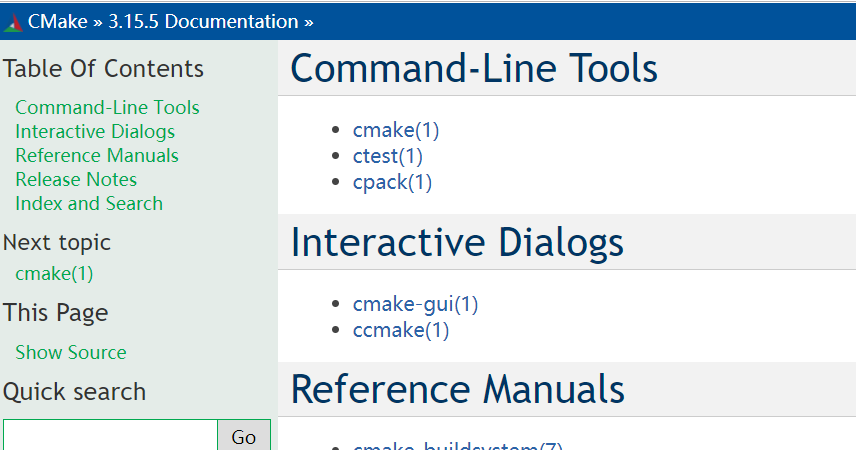This screenshot has width=856, height=450.
Task: Open the cmake(1) link under Next topic
Action: (x=54, y=274)
